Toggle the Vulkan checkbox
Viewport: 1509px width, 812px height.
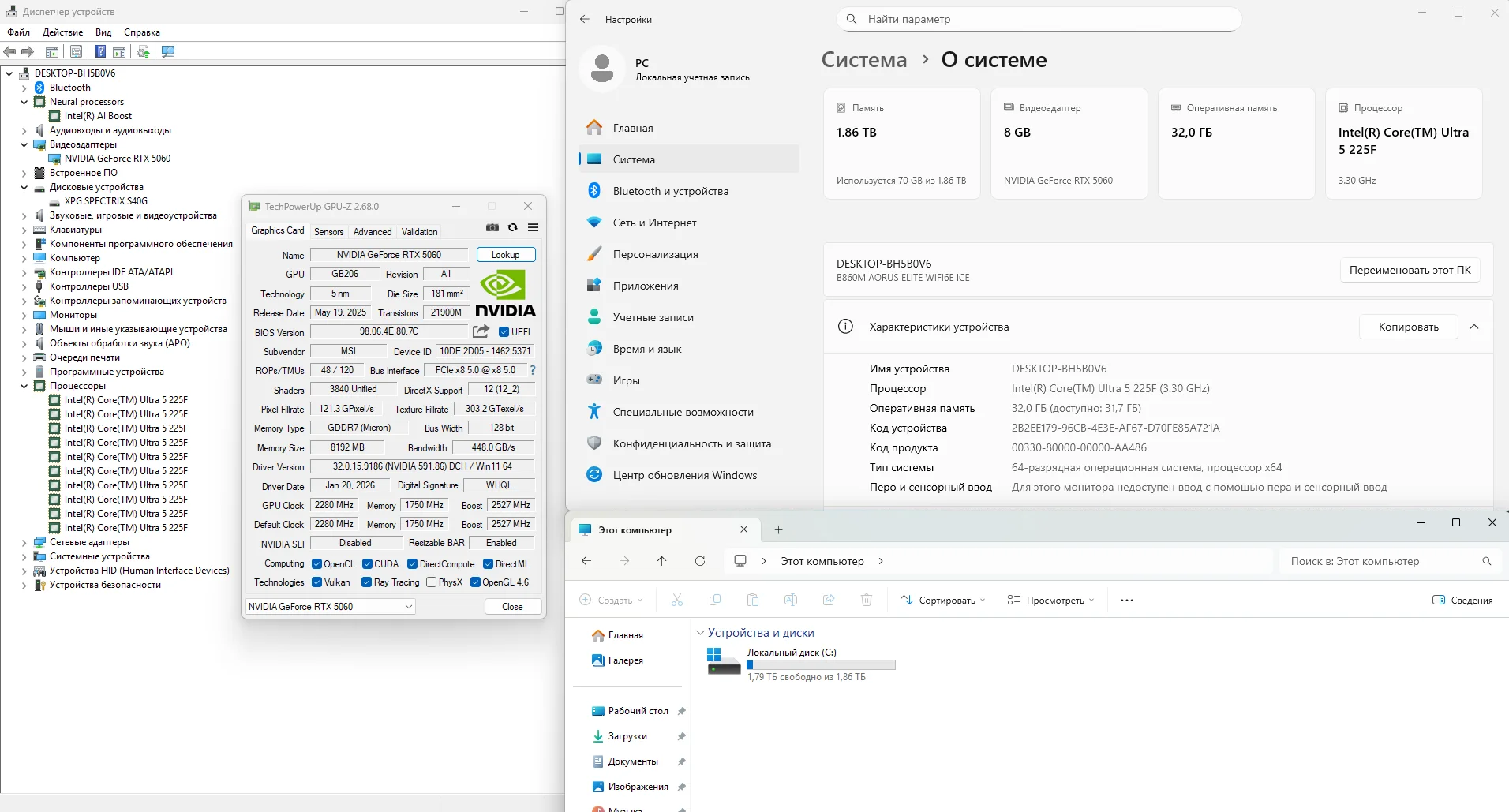317,582
